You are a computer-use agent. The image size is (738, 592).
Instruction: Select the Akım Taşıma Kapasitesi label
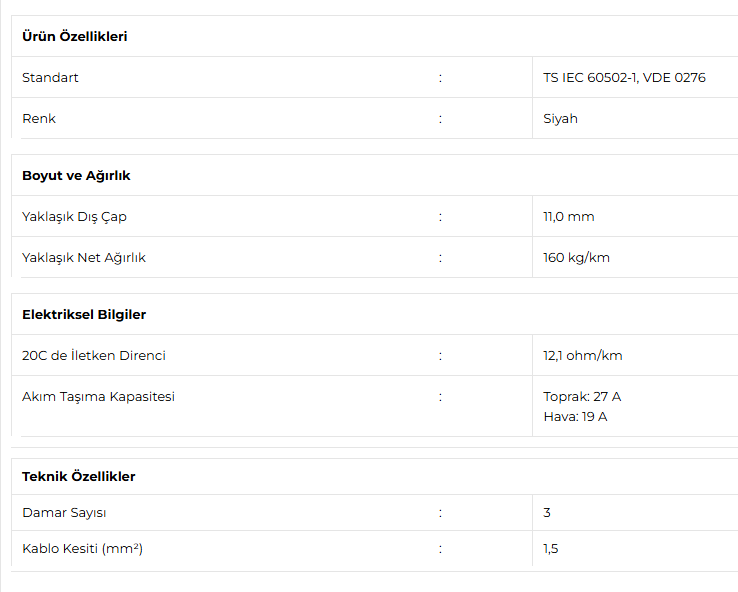click(98, 397)
